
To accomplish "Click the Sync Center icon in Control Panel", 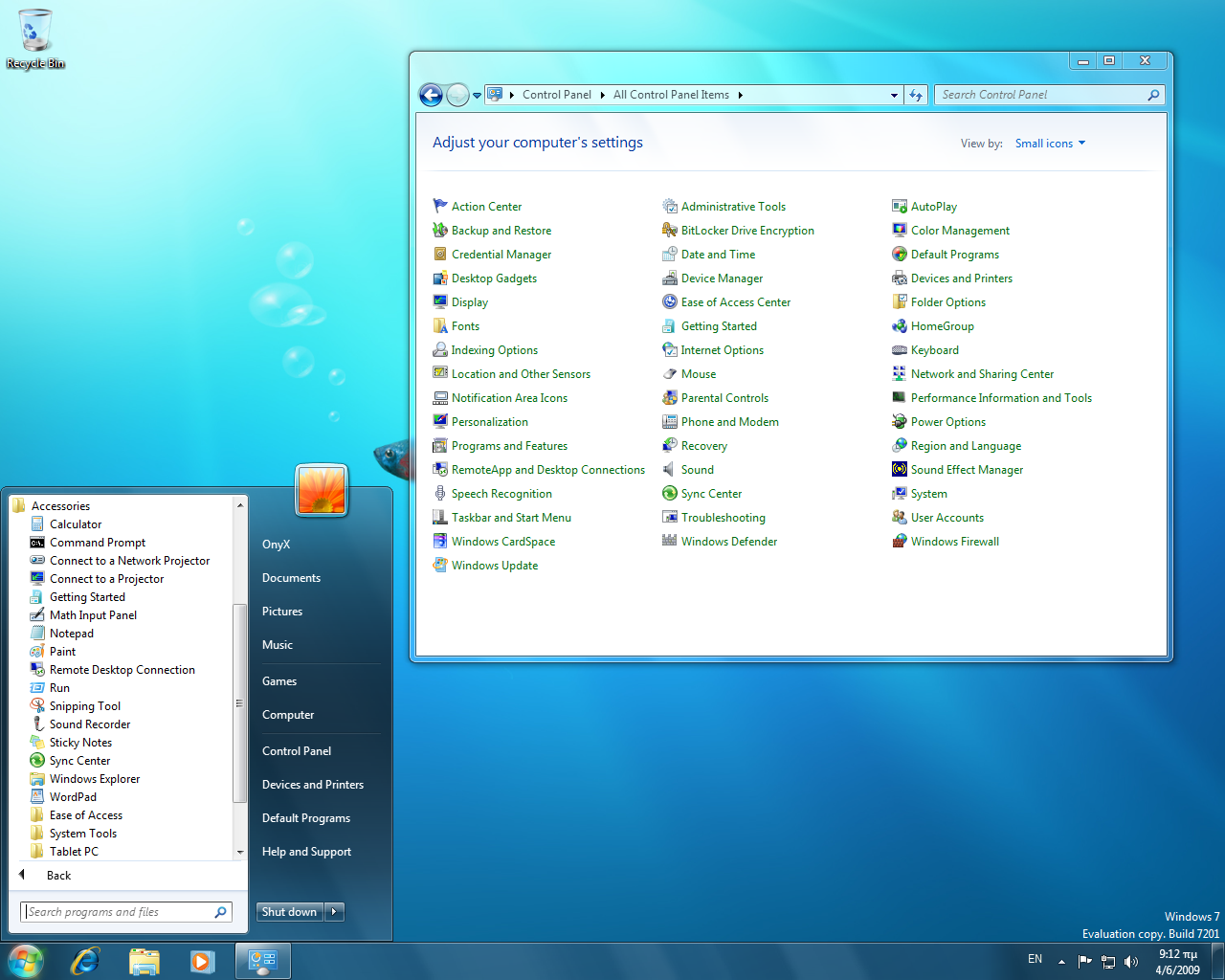I will pos(670,493).
